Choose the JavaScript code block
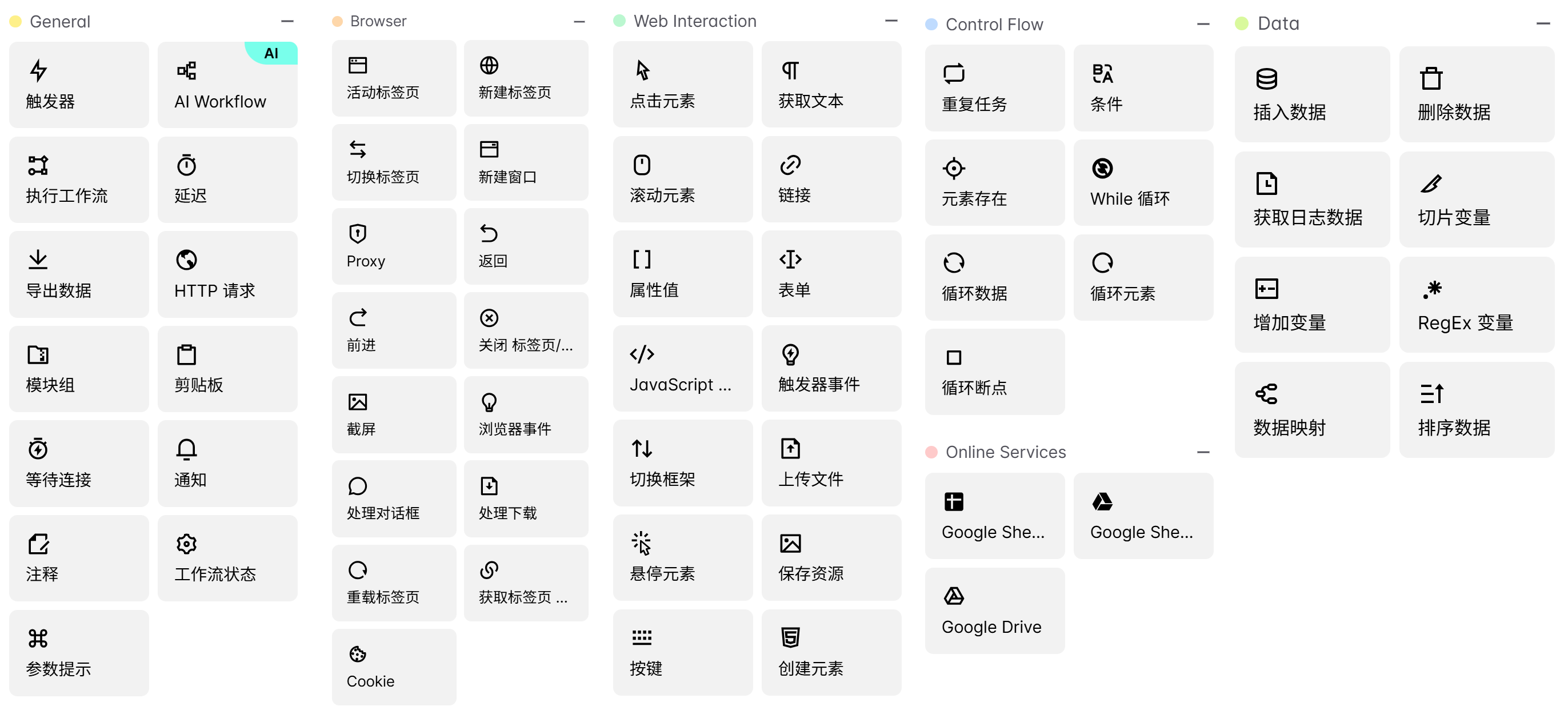 pyautogui.click(x=682, y=368)
